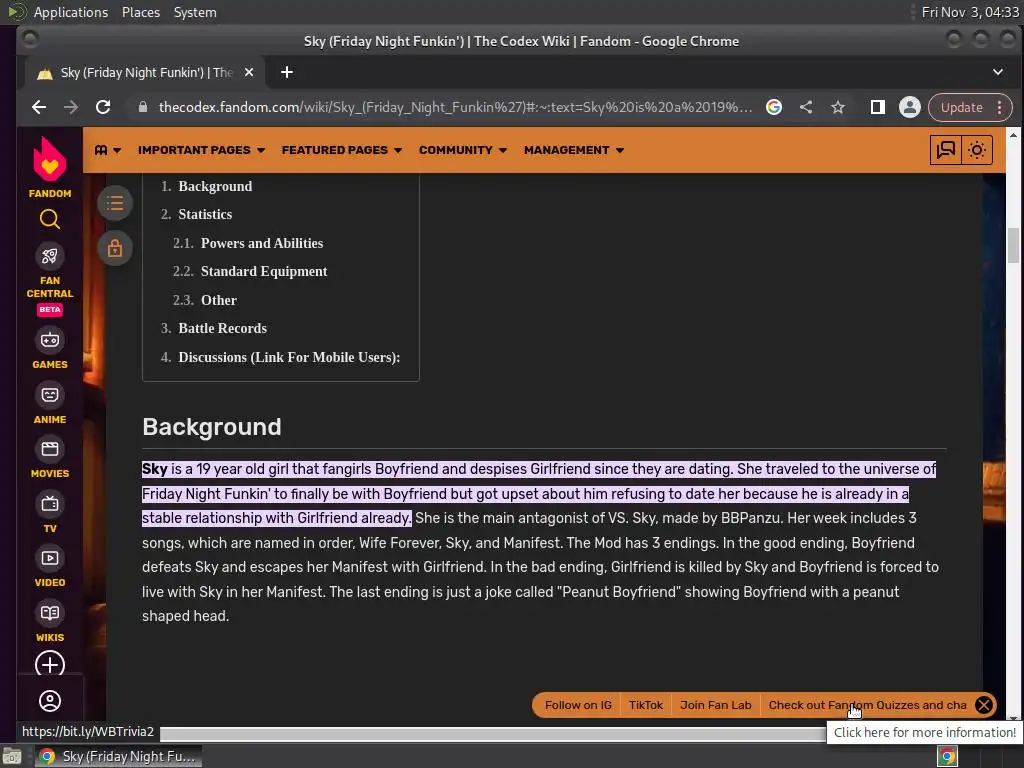Open Fan Central rocket icon
The image size is (1024, 768).
coord(50,256)
